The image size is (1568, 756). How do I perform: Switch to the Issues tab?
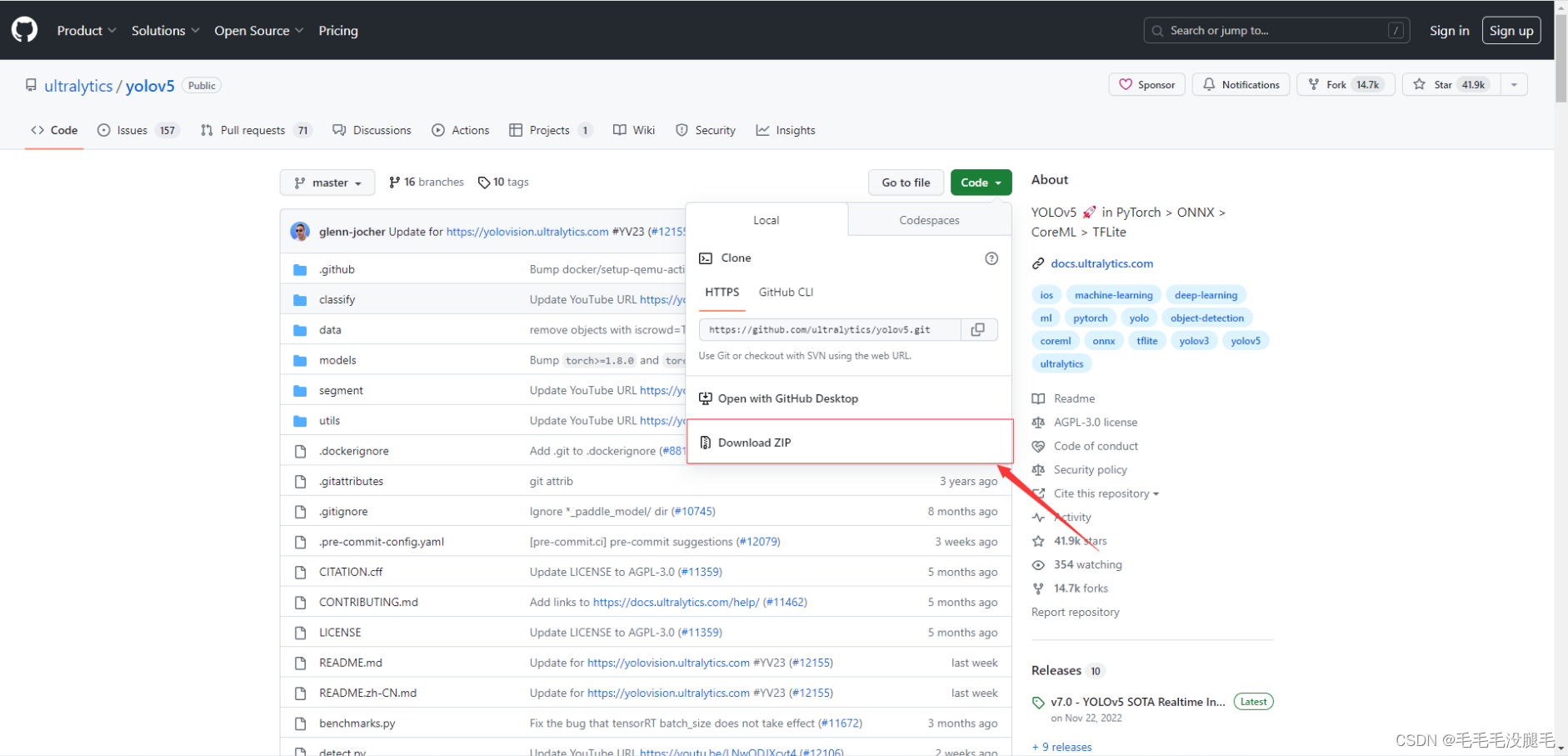[x=138, y=131]
